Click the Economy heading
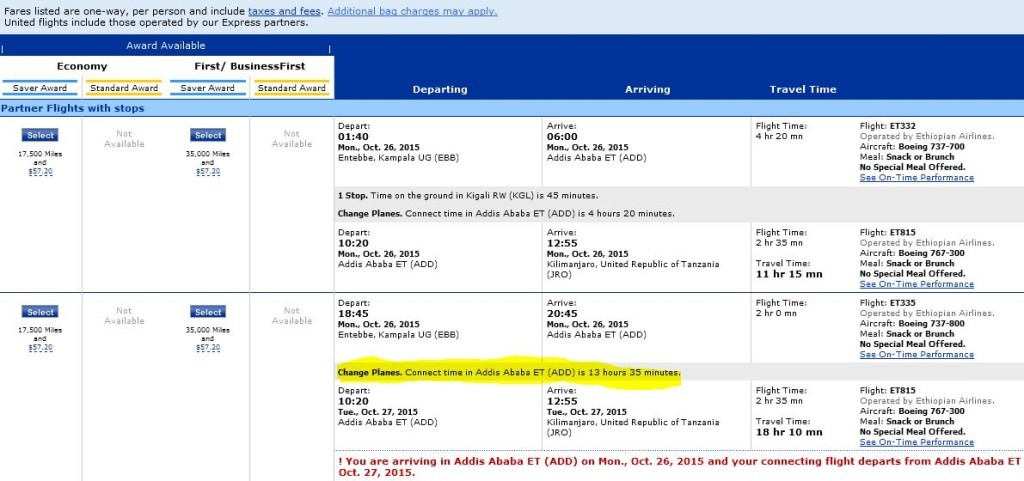 [82, 67]
